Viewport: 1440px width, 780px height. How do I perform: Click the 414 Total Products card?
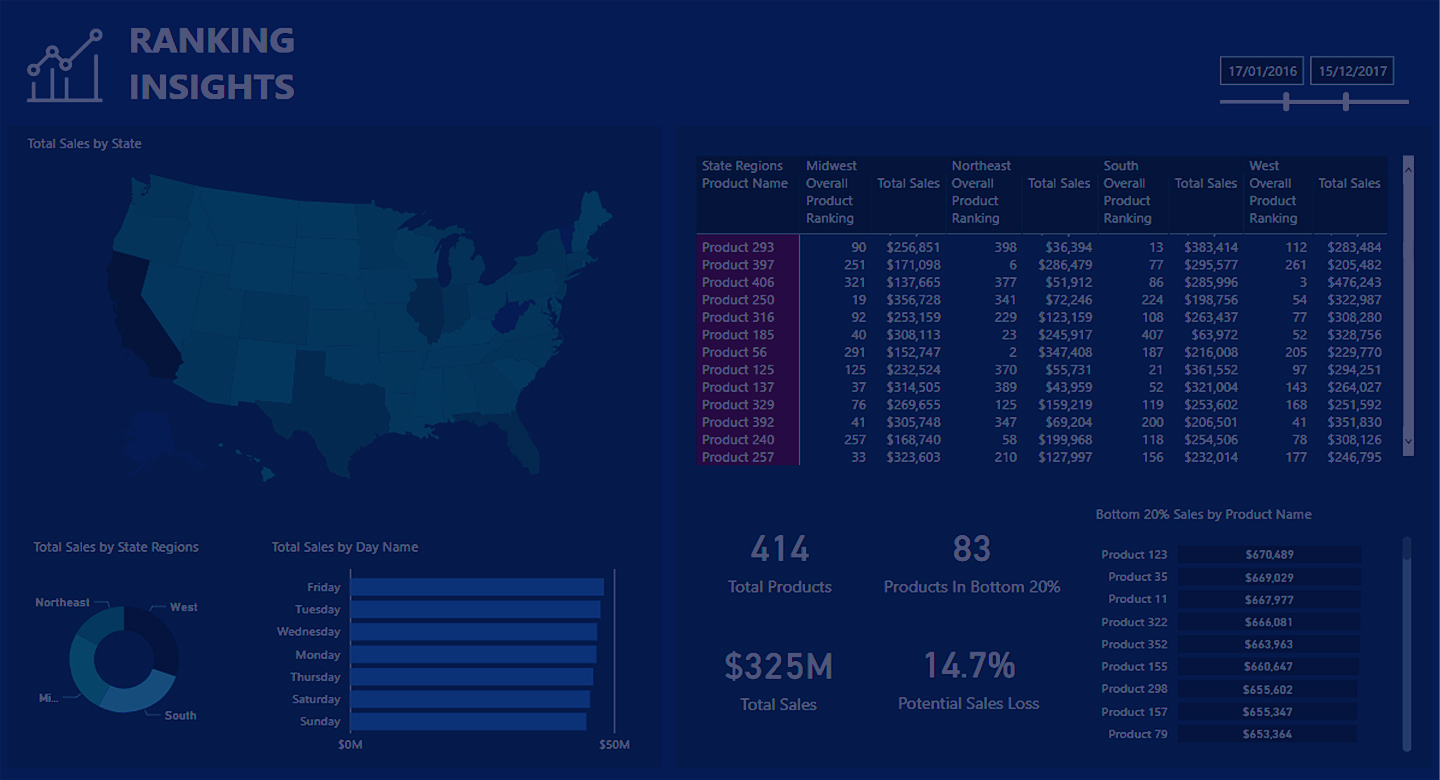[780, 564]
